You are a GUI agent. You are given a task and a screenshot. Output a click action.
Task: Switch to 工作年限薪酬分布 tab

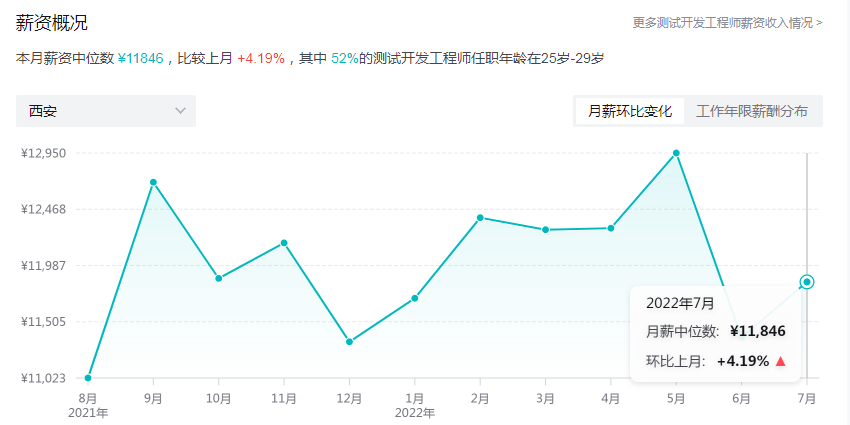pos(752,111)
